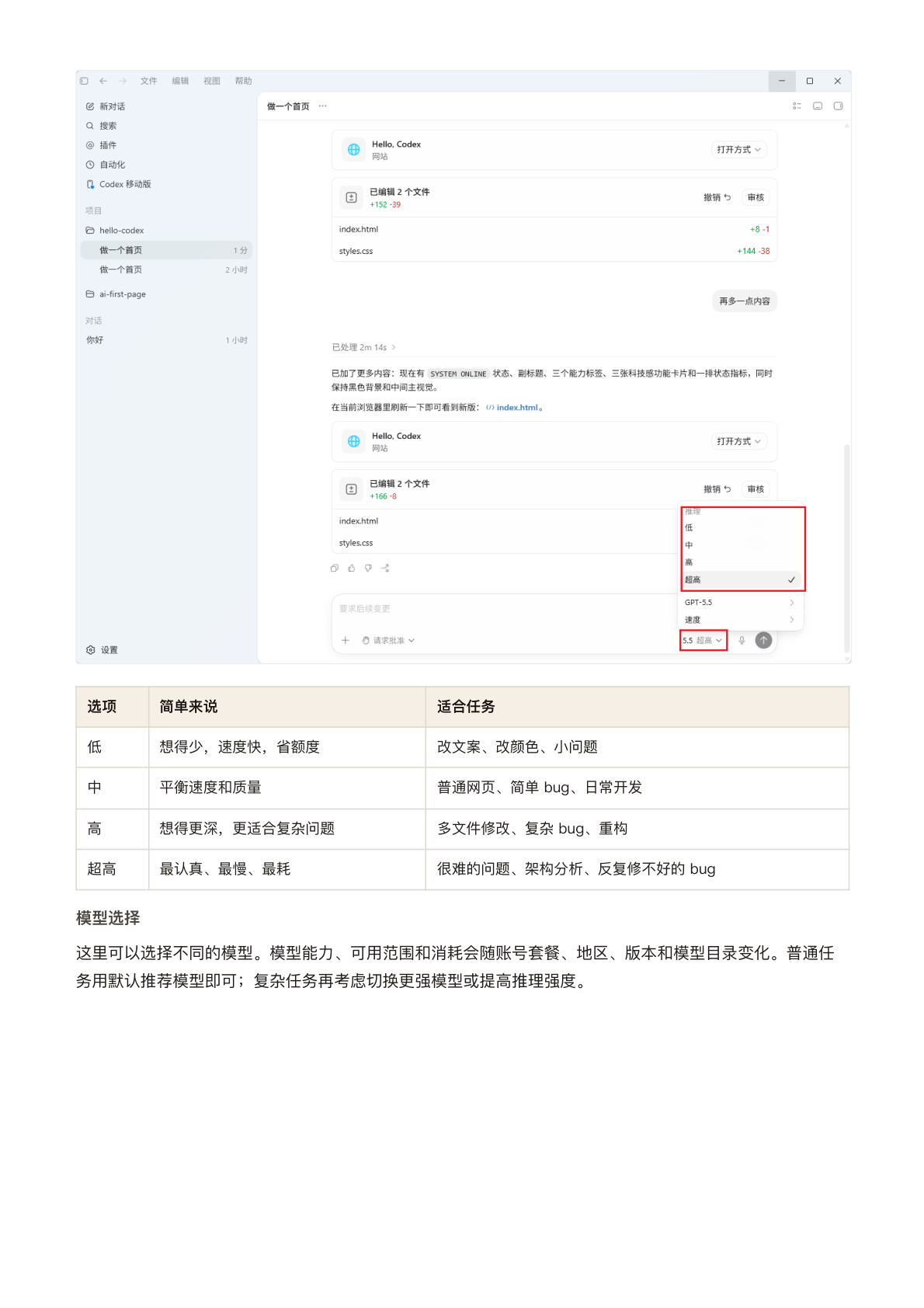Click the diff icon next to +152 -39

[x=351, y=198]
